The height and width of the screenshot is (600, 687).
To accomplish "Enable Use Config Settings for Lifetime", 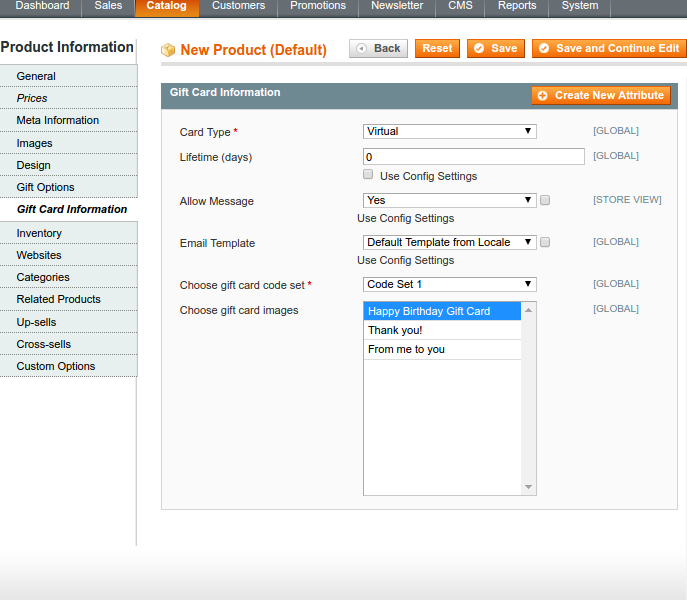I will click(369, 176).
